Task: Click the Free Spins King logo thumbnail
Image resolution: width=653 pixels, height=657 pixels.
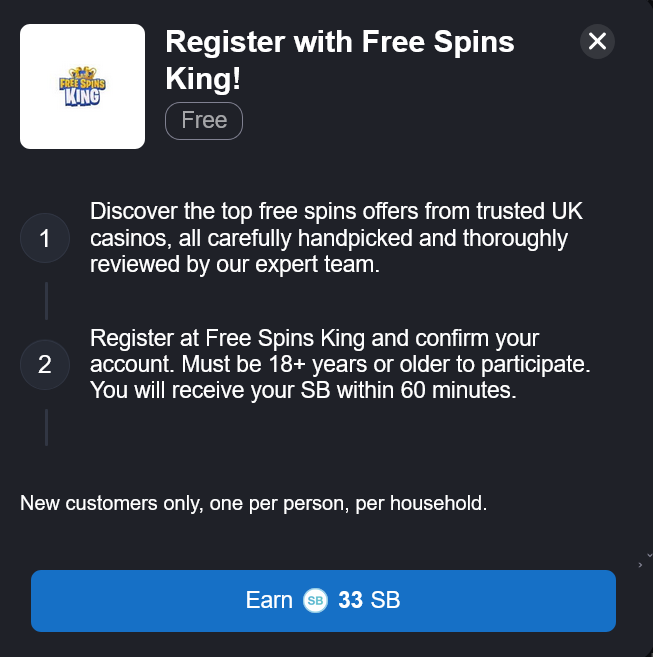Action: (83, 87)
